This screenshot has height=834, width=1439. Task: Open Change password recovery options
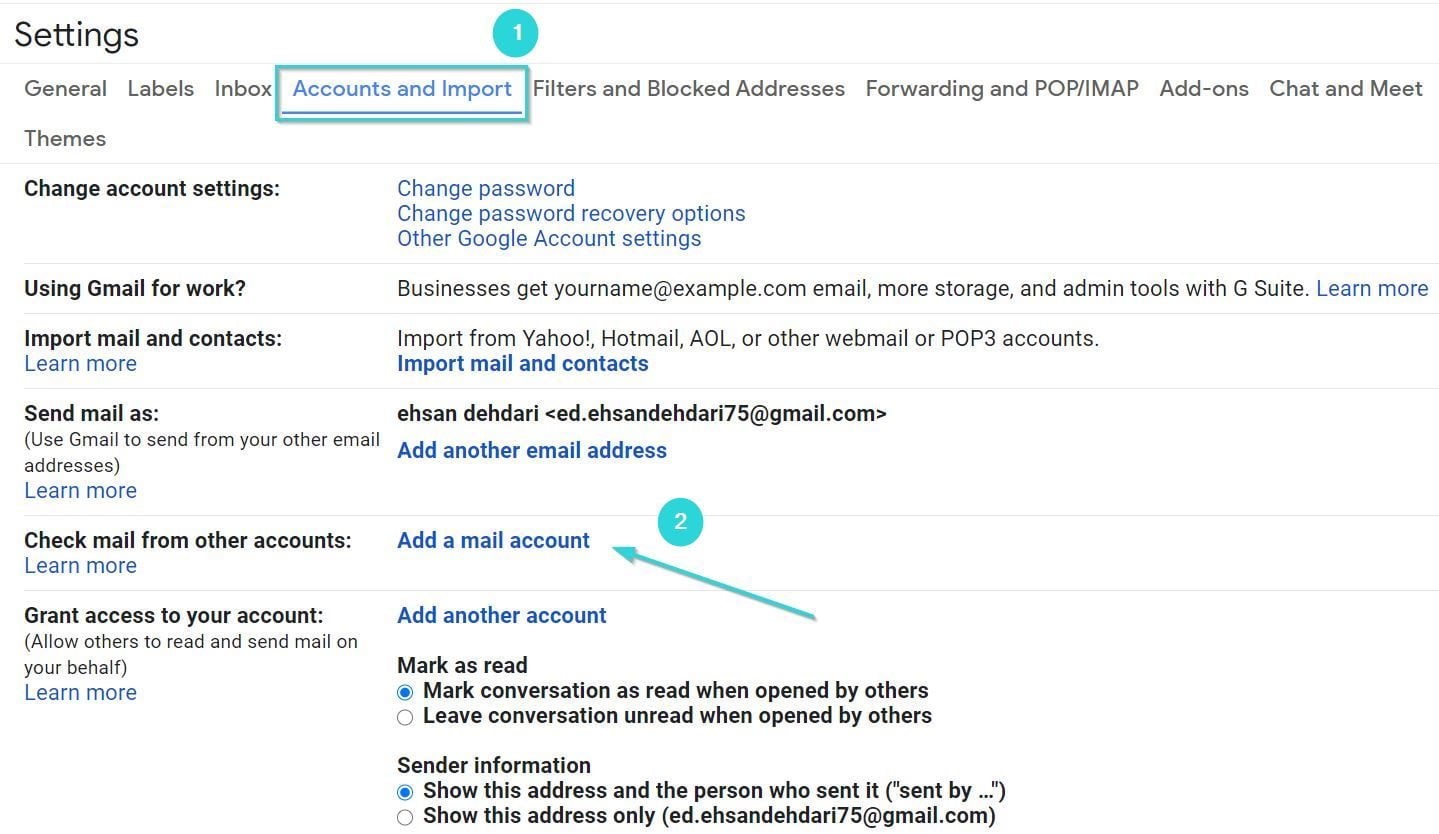coord(571,214)
